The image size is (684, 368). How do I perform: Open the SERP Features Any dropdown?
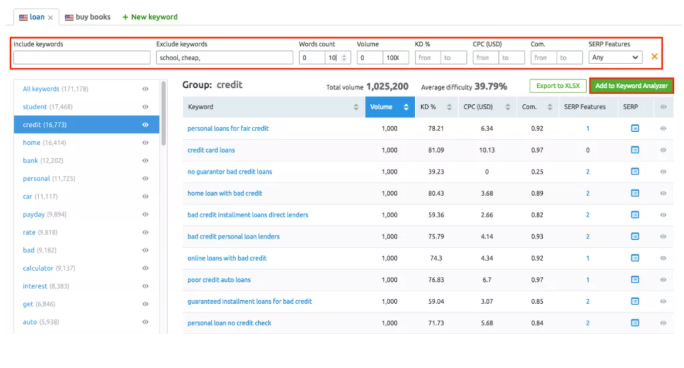(x=615, y=58)
